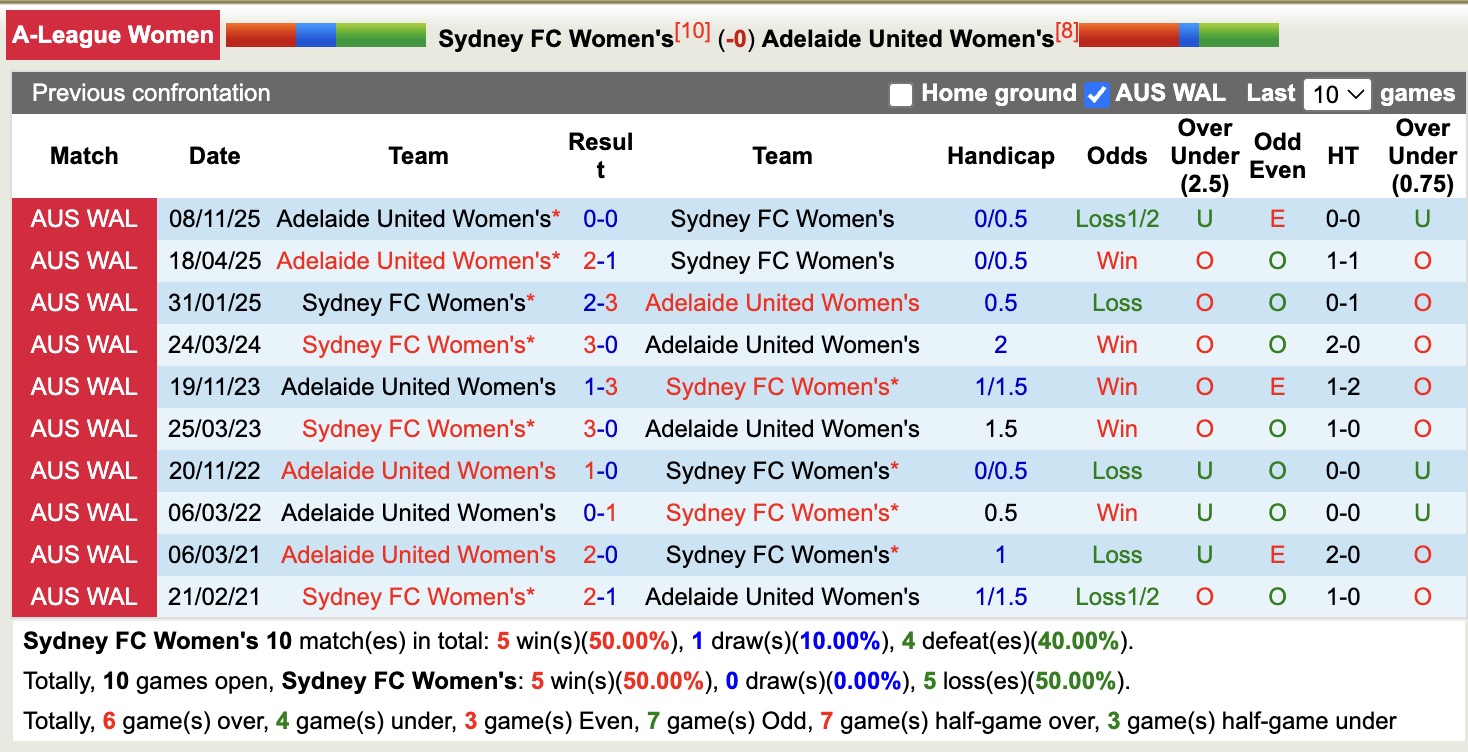Click the 2-3 result on 31/01/25 row
1468x752 pixels.
coord(601,302)
